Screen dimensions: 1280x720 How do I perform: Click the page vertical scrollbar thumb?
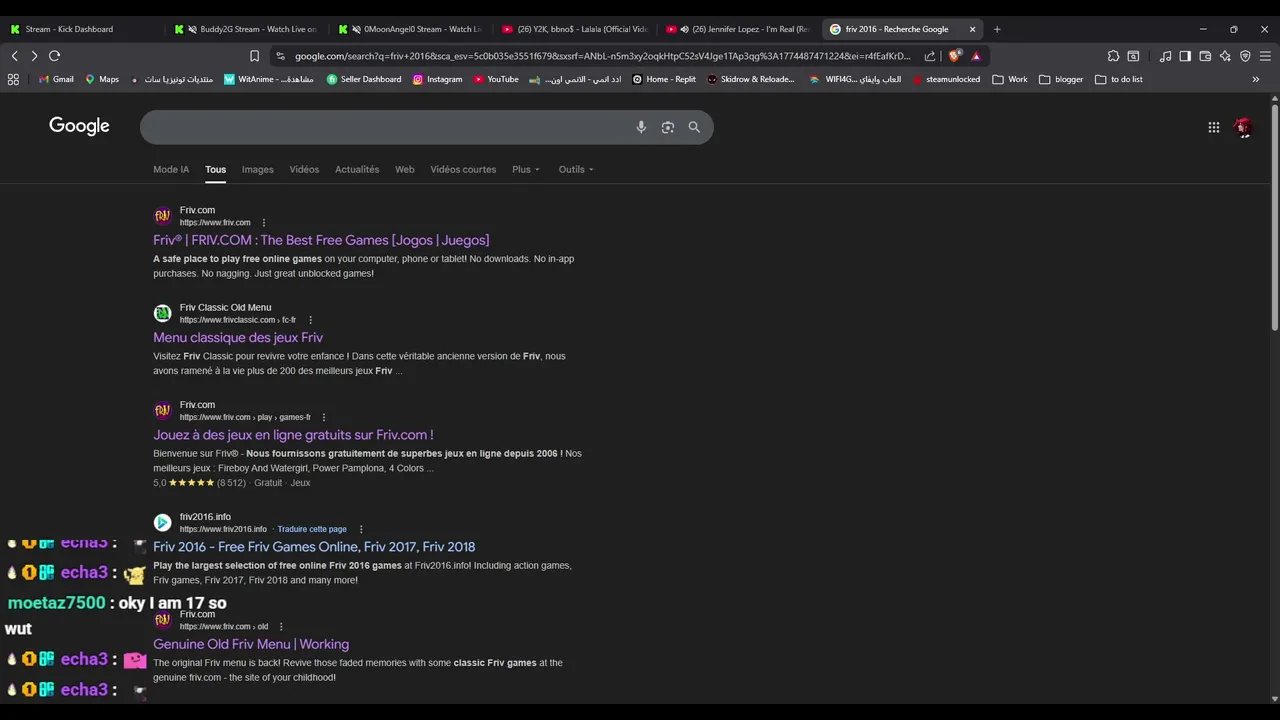1274,215
